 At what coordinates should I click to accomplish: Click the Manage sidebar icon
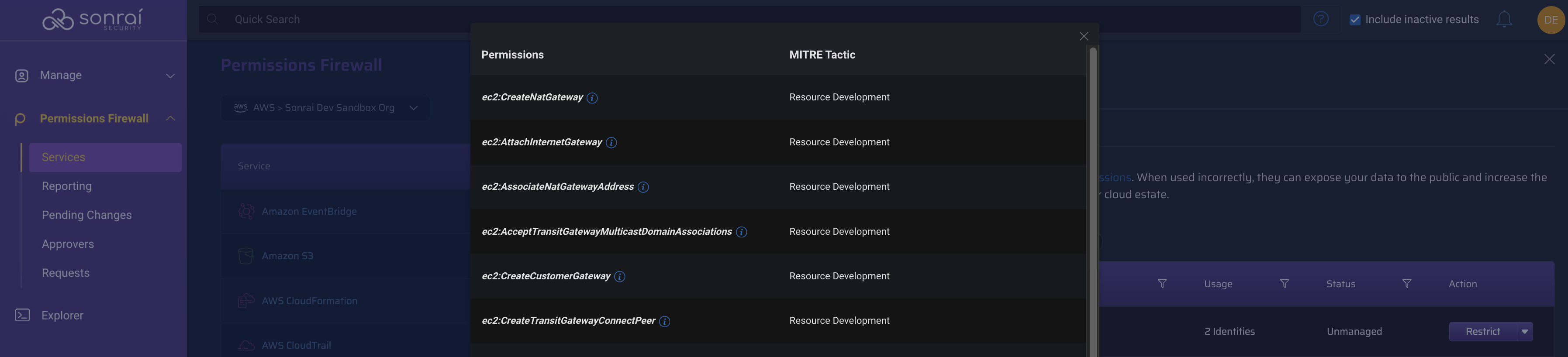coord(22,76)
